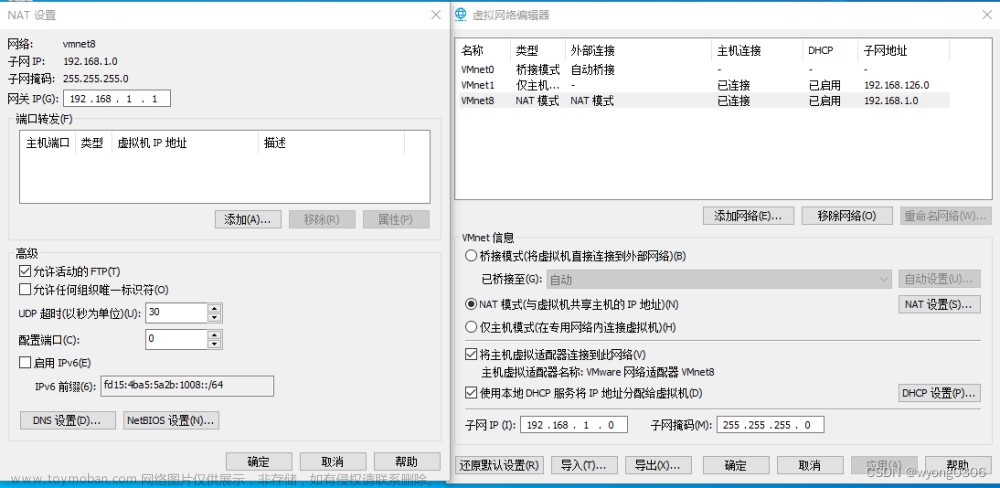Close the 虚拟网络编辑器 window

coord(986,14)
